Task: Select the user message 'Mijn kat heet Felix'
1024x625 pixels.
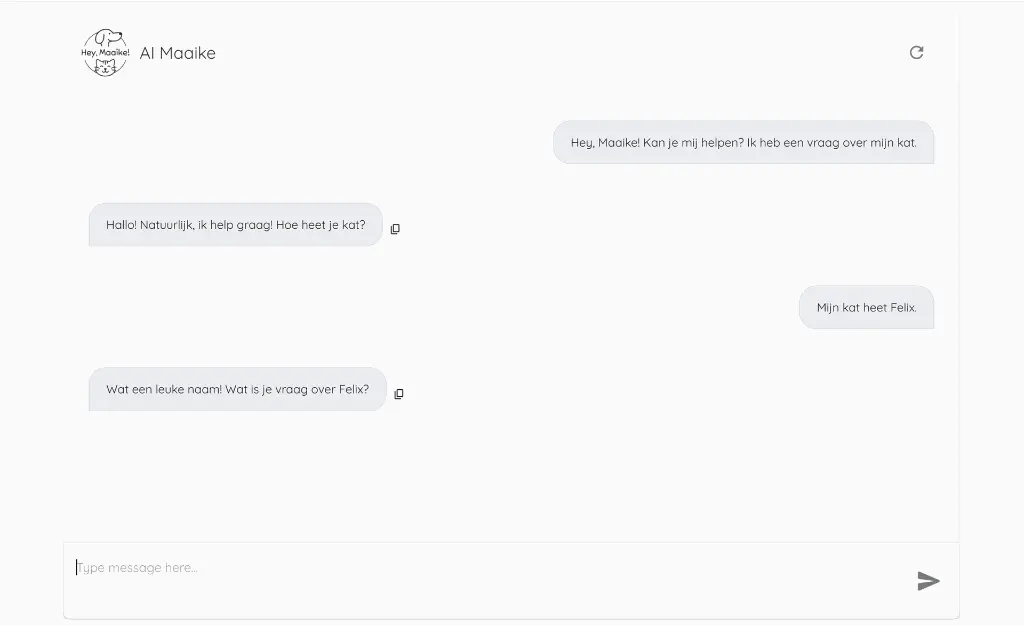Action: tap(866, 307)
